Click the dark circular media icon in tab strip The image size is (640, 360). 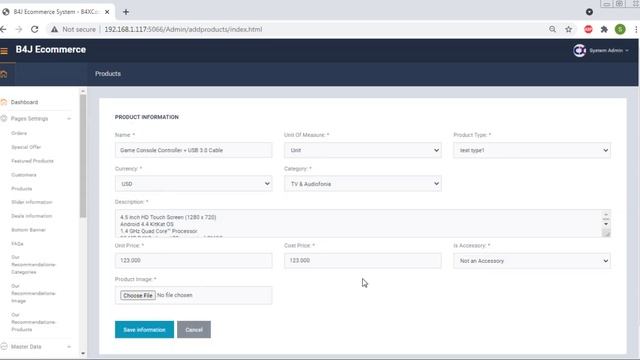coord(589,12)
